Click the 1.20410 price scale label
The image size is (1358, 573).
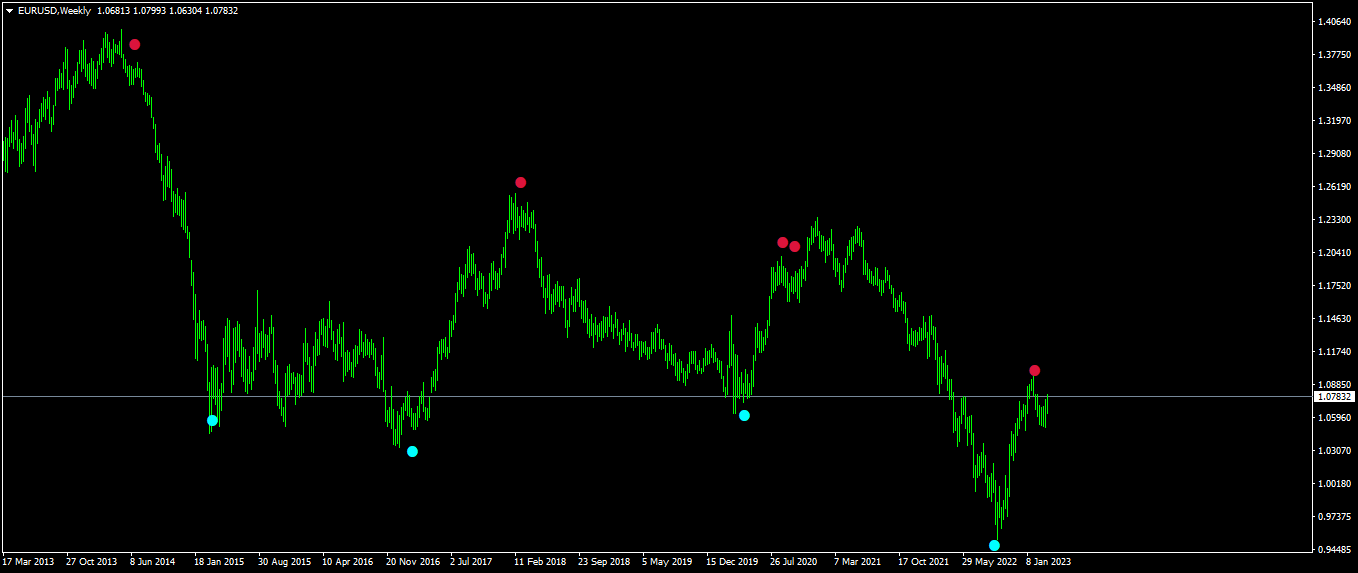click(x=1335, y=253)
